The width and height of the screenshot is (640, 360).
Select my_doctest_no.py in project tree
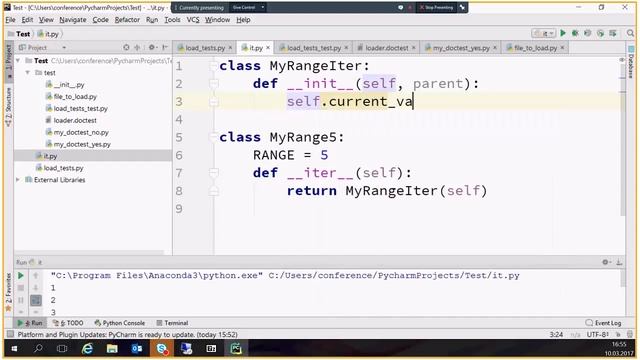[x=77, y=132]
